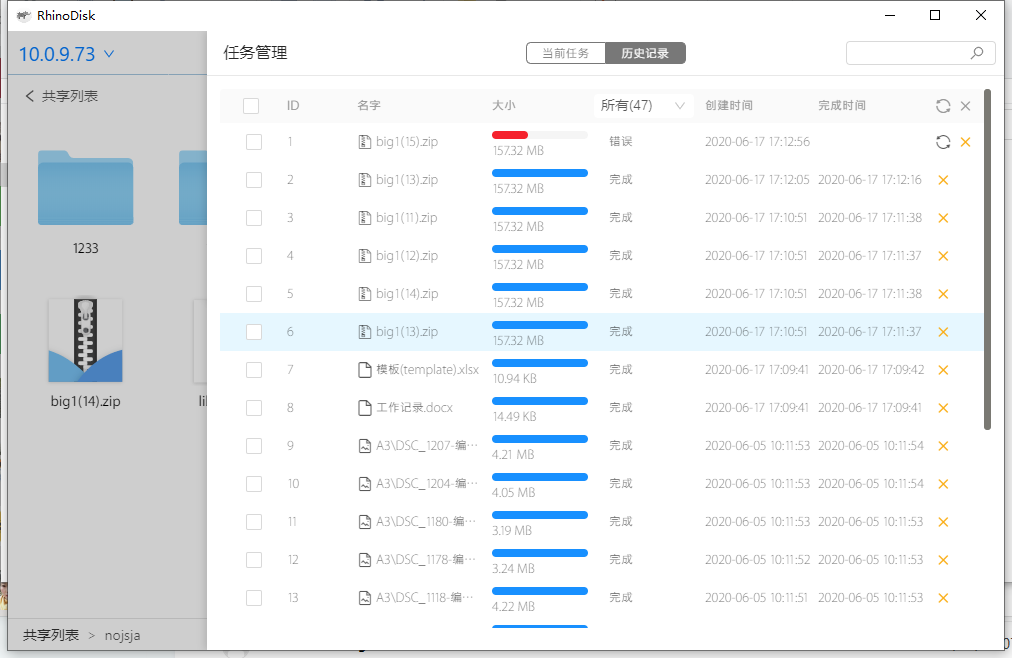The image size is (1012, 658).
Task: Click the big1(14).zip file thumbnail
Action: pos(85,341)
